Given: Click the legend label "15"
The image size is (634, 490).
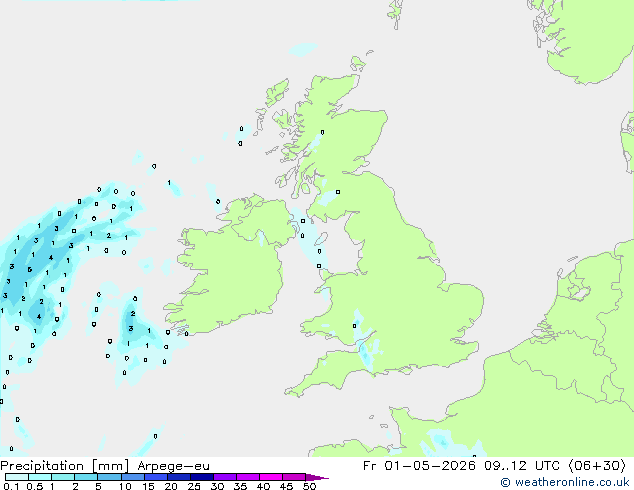Looking at the screenshot, I should [x=148, y=486].
